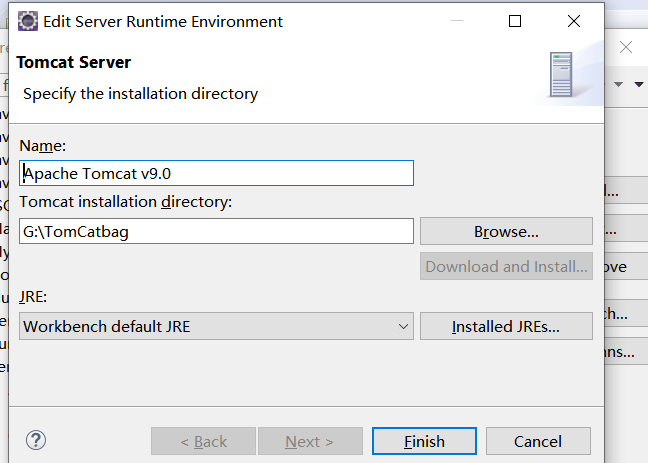The image size is (648, 463).
Task: Close the background Preferences window
Action: (x=626, y=47)
